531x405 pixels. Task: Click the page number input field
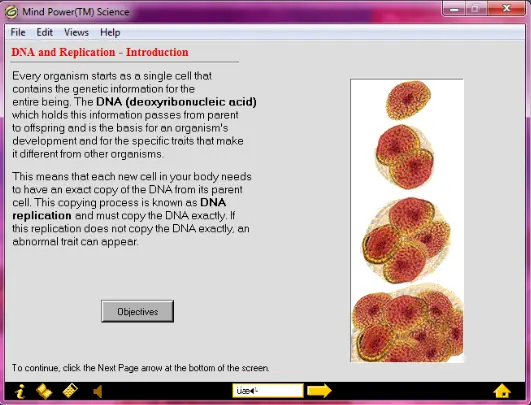(x=268, y=390)
